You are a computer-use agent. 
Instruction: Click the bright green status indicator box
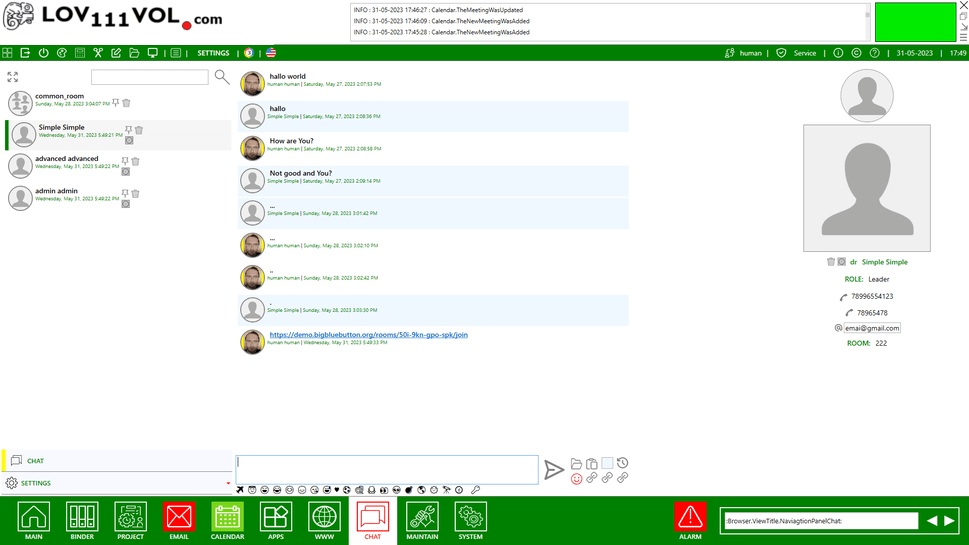[x=915, y=22]
